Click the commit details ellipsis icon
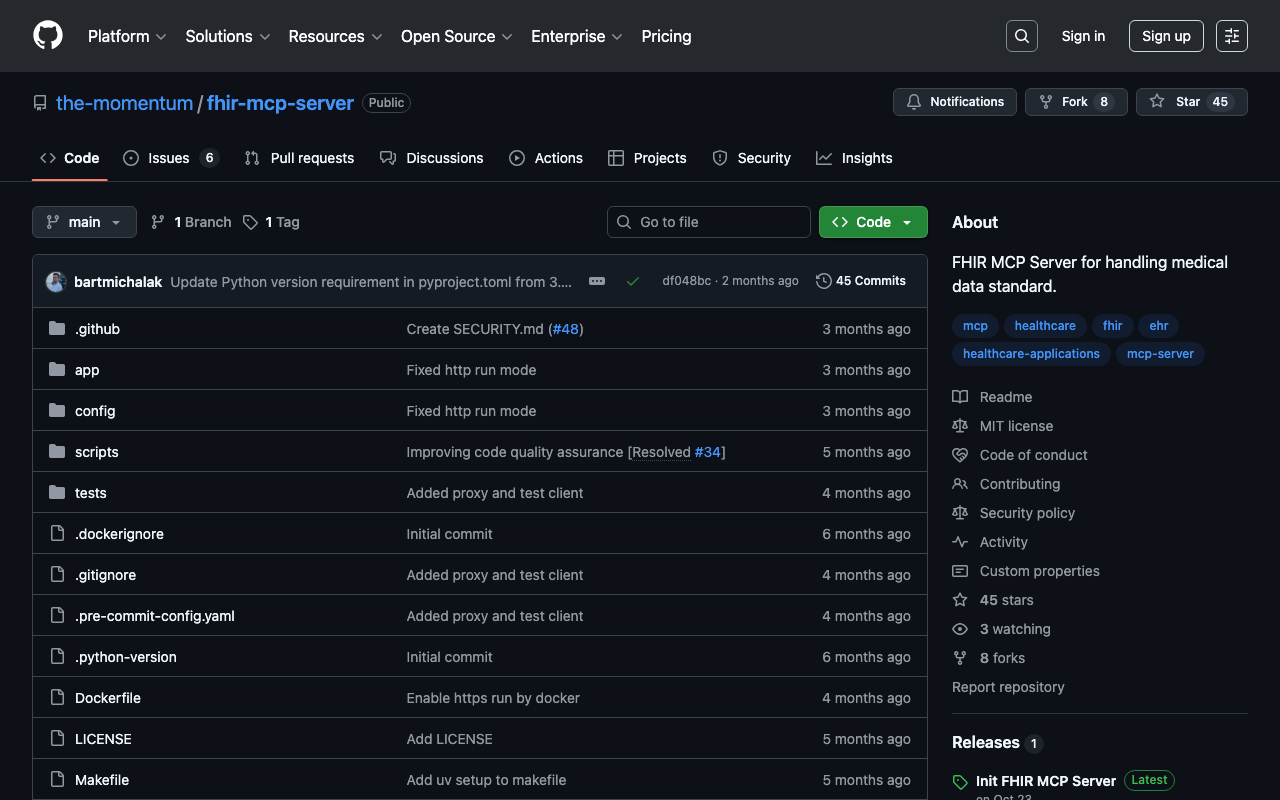1280x800 pixels. coord(597,281)
